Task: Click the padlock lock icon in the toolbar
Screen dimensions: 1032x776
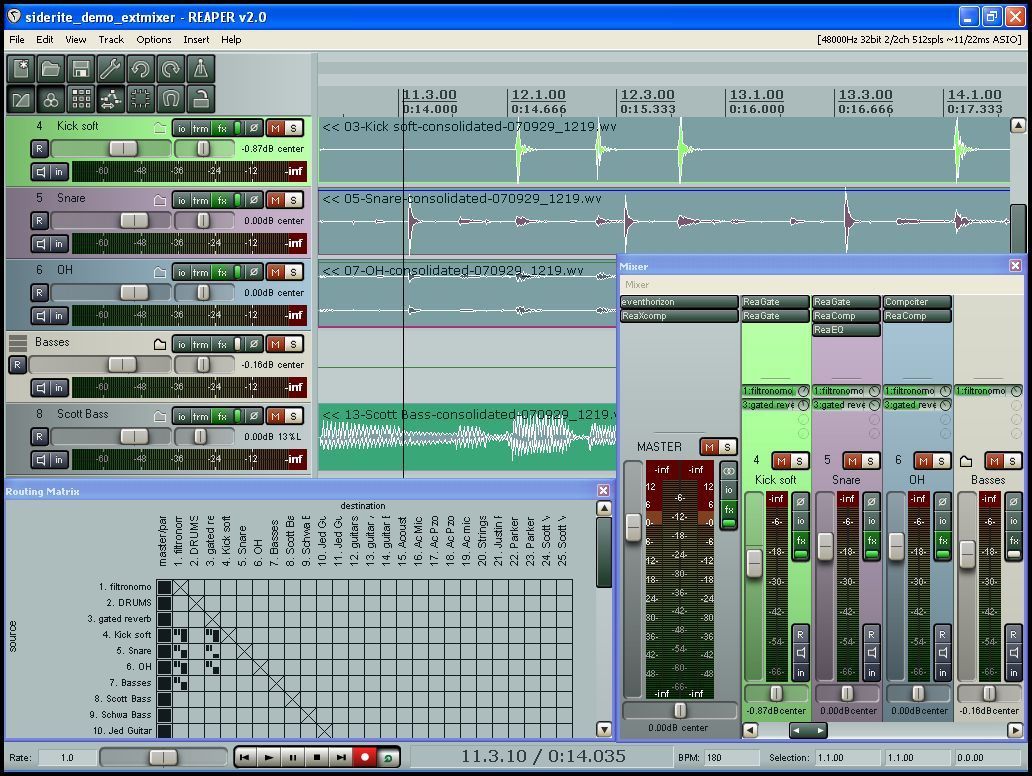Action: 201,99
